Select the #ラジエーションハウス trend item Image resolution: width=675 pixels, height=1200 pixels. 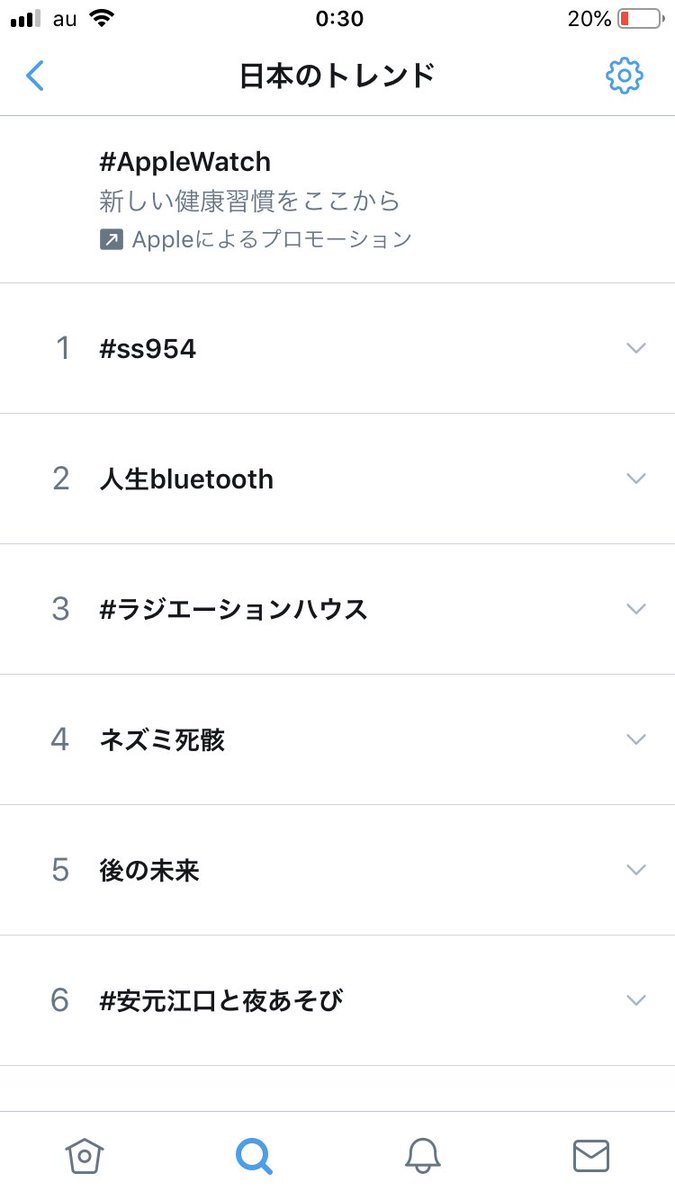[234, 609]
